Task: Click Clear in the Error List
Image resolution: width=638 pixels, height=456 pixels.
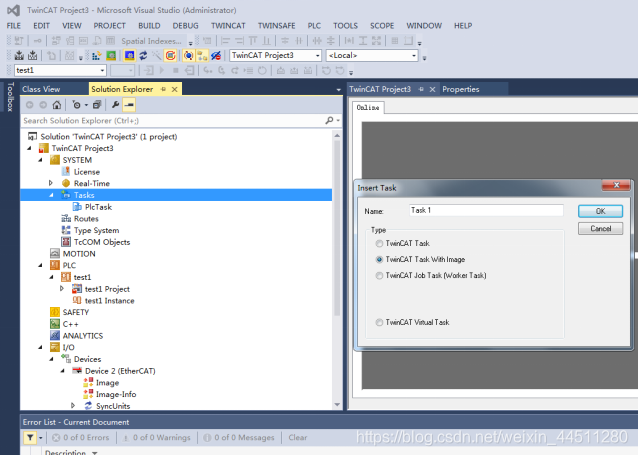Action: pyautogui.click(x=298, y=438)
